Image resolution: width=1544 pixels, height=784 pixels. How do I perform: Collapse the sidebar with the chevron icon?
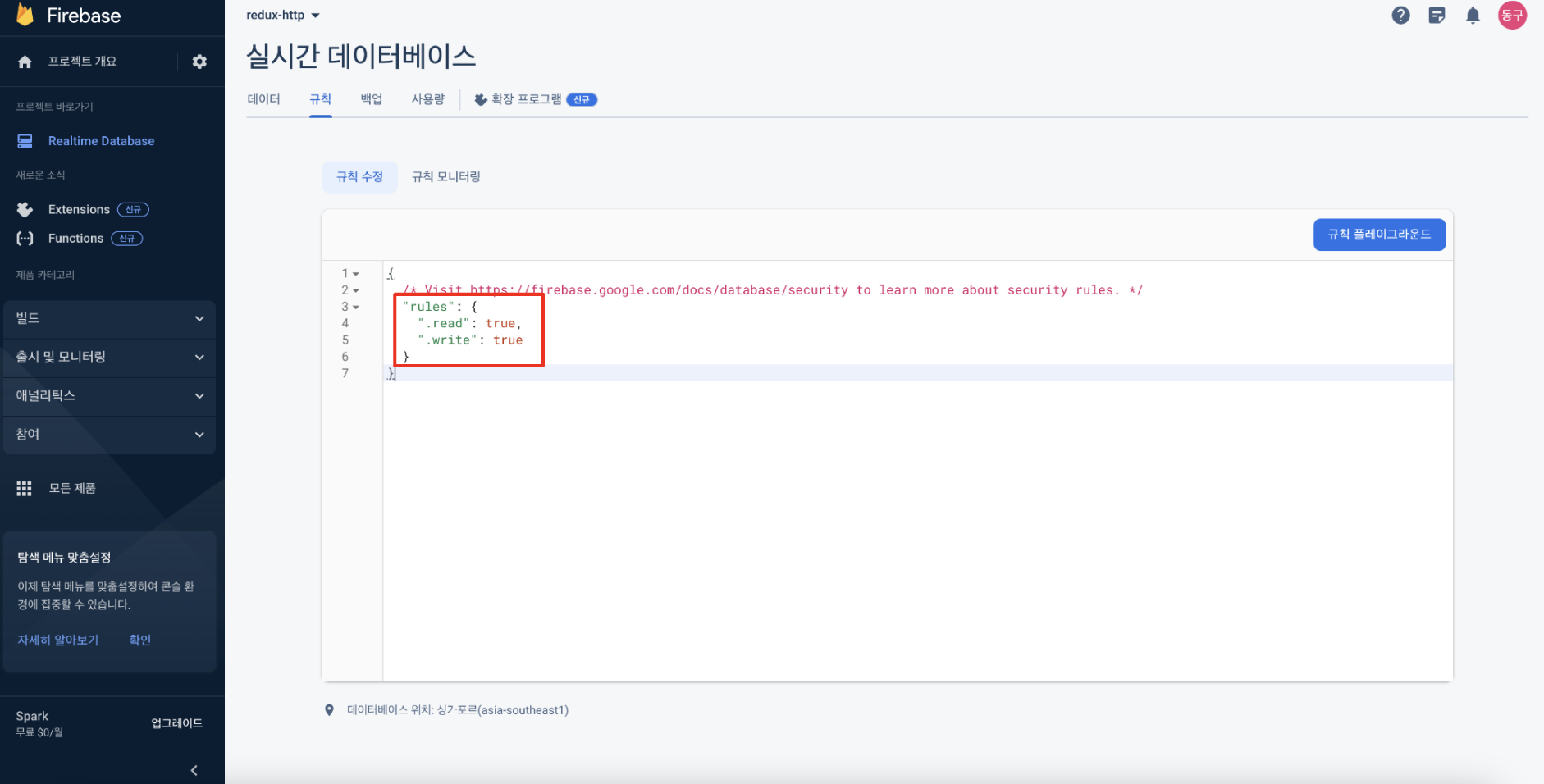coord(194,770)
